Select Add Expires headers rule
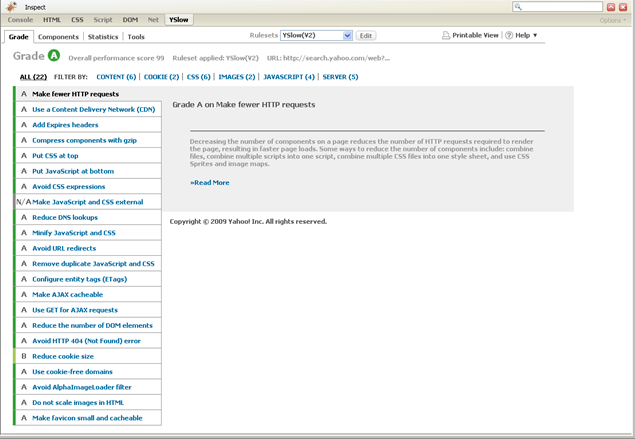 (88, 125)
